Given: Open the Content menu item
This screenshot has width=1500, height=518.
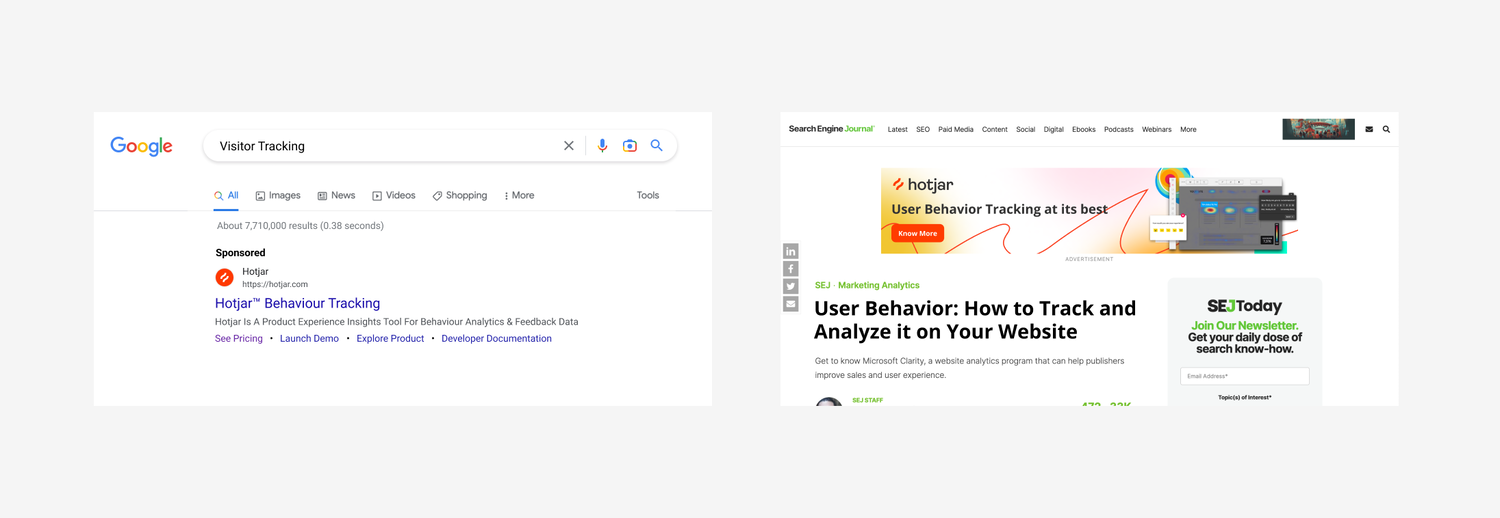Looking at the screenshot, I should (x=995, y=130).
